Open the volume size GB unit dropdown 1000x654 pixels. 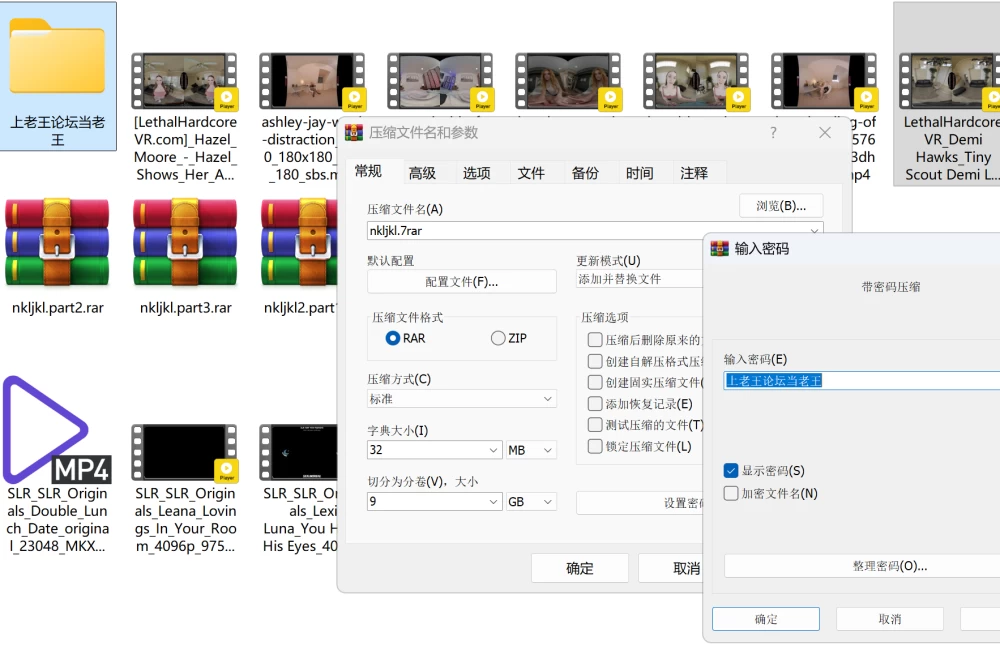coord(531,502)
